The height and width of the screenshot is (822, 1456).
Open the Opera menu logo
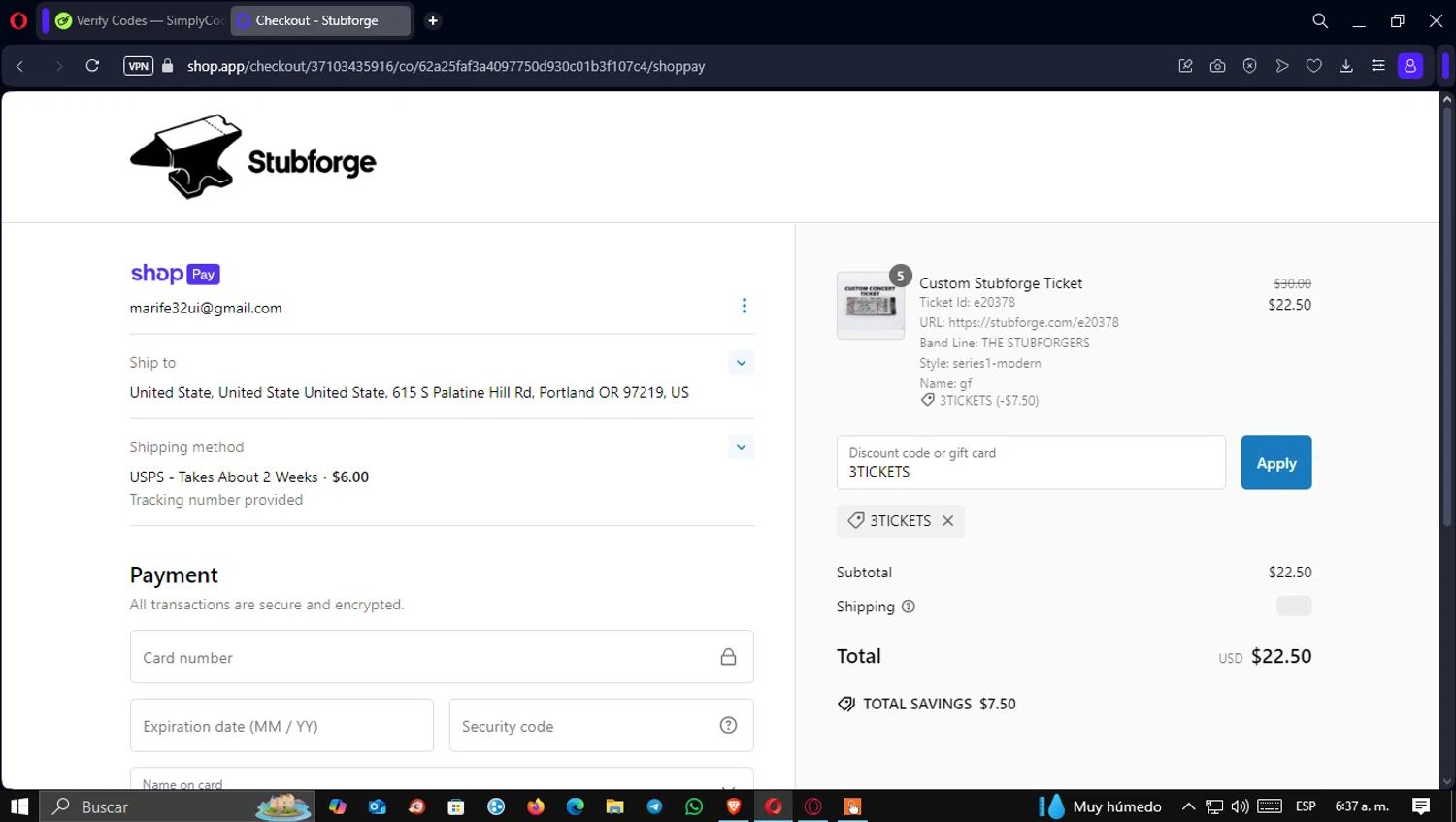(17, 20)
